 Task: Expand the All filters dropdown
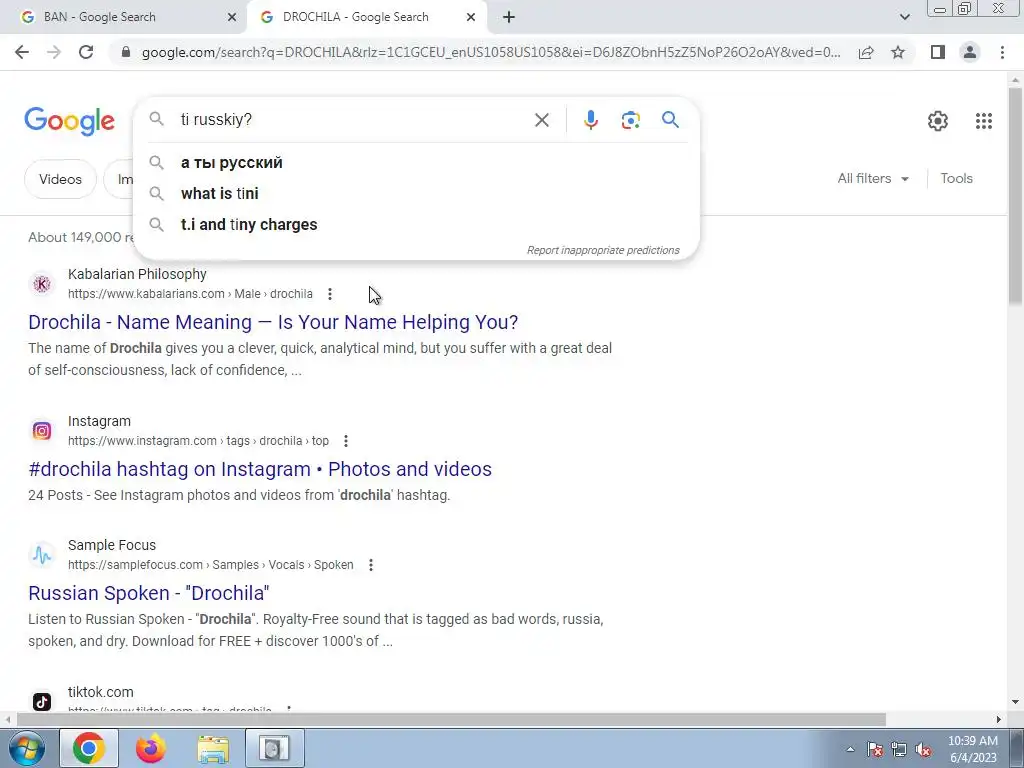pyautogui.click(x=873, y=178)
